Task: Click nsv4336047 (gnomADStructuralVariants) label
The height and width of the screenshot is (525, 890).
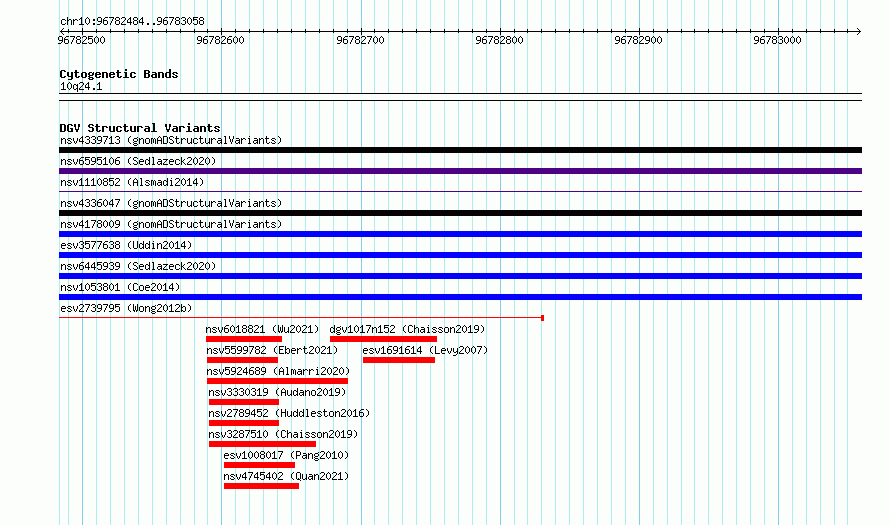Action: click(171, 203)
